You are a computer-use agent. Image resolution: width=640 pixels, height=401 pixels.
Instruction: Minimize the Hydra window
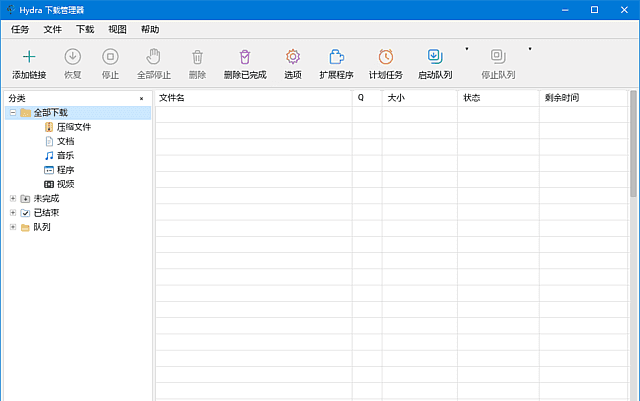coord(565,10)
